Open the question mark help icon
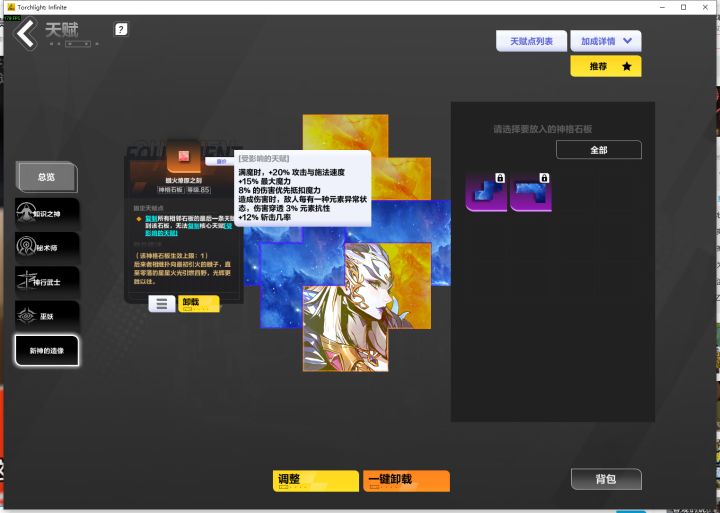 point(121,29)
